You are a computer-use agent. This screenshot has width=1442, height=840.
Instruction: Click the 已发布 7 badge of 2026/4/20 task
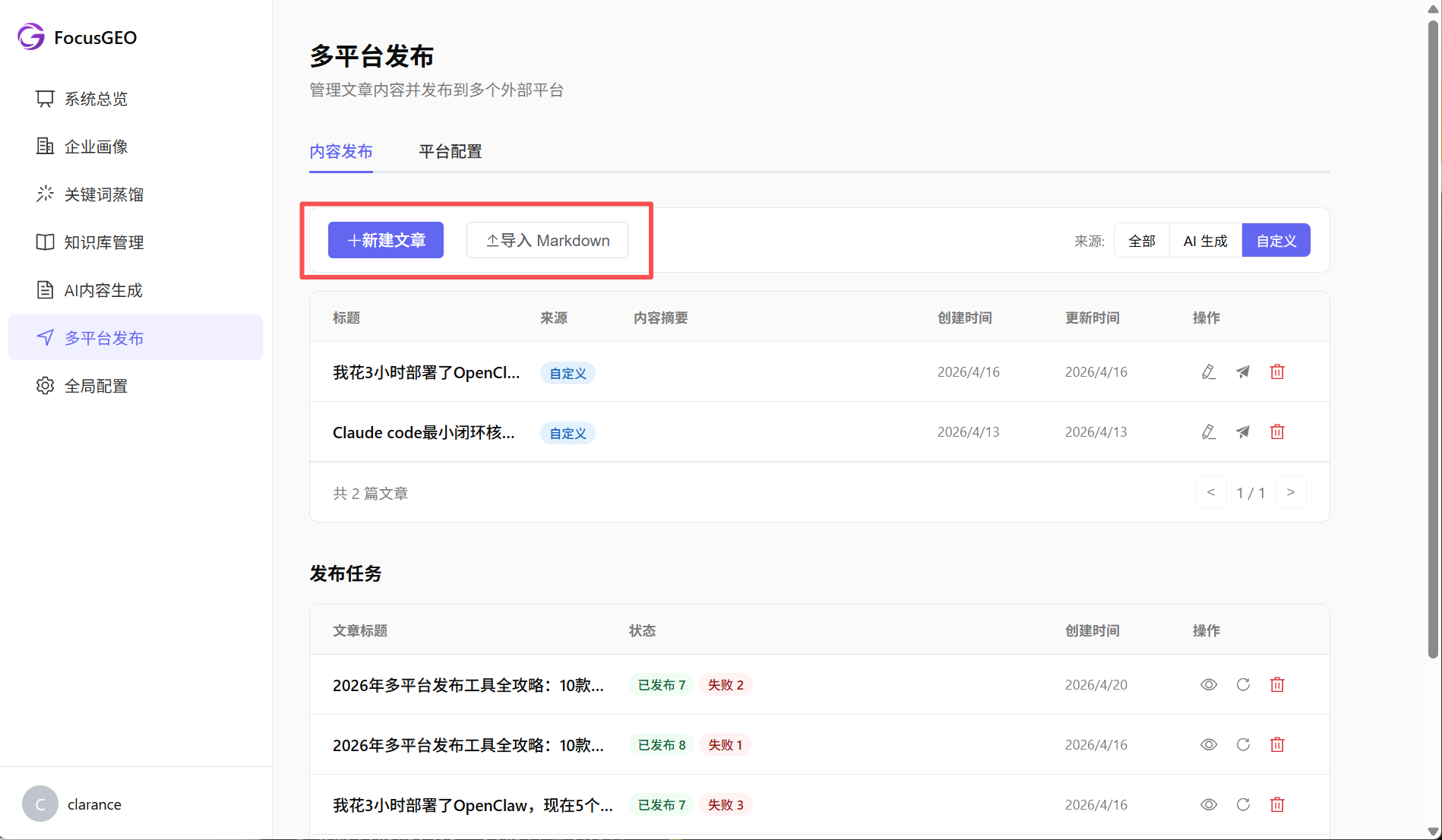(661, 684)
